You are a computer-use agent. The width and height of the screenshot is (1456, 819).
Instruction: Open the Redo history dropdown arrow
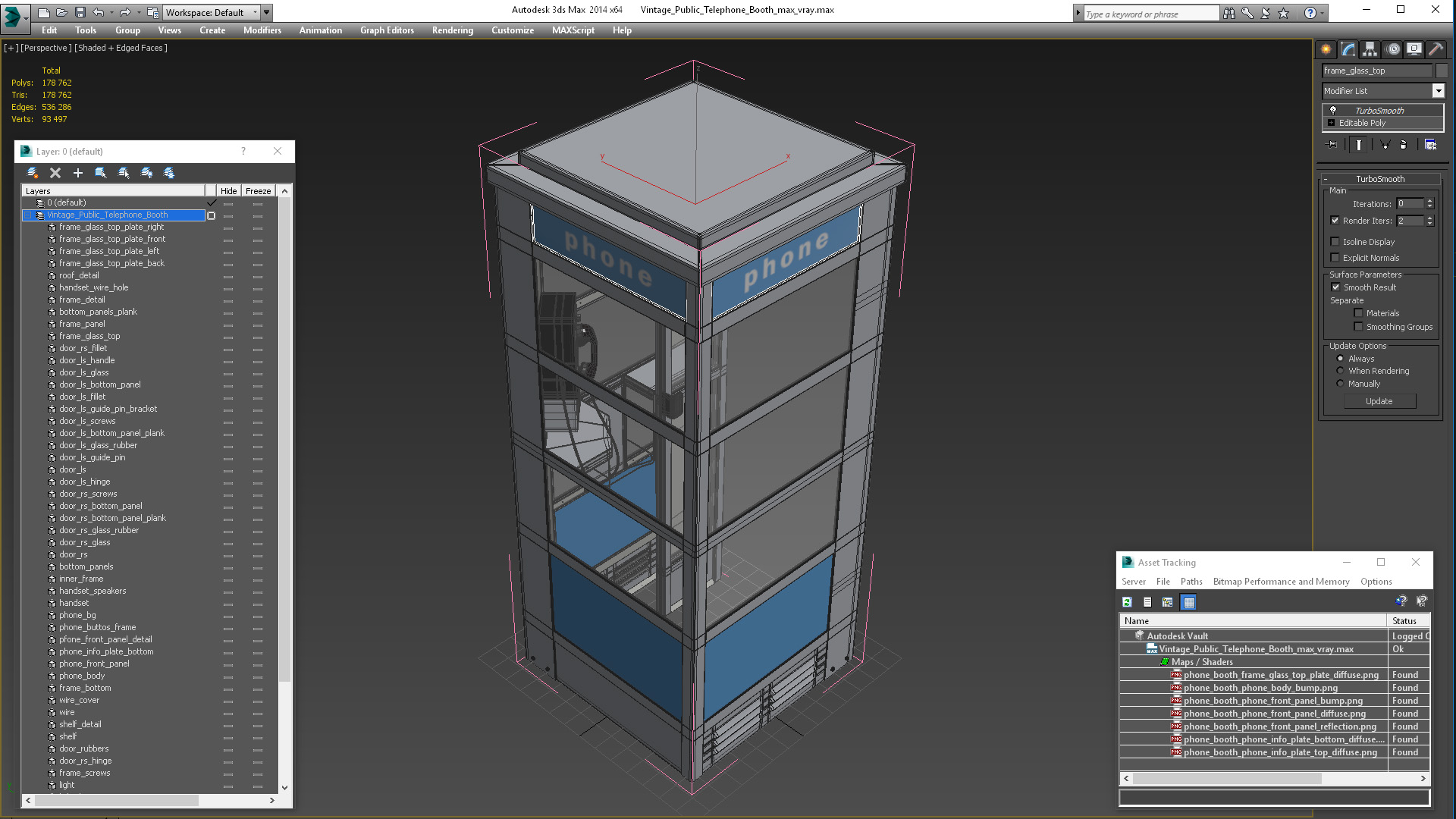pyautogui.click(x=138, y=12)
